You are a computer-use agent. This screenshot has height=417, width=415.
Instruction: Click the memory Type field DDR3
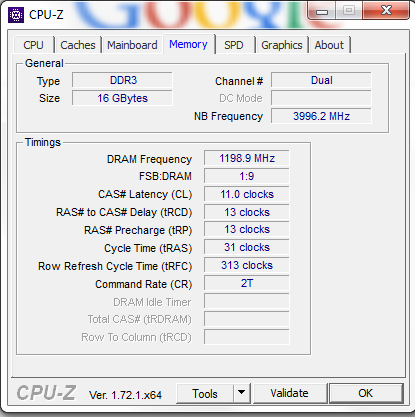point(122,80)
